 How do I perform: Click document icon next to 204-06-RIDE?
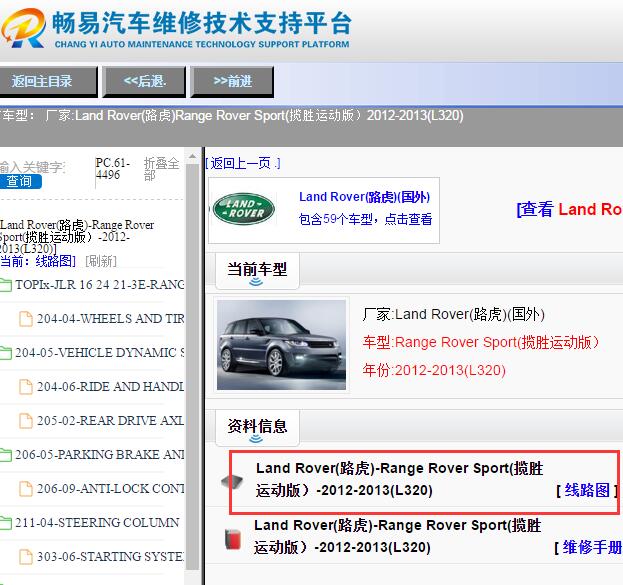pyautogui.click(x=26, y=387)
